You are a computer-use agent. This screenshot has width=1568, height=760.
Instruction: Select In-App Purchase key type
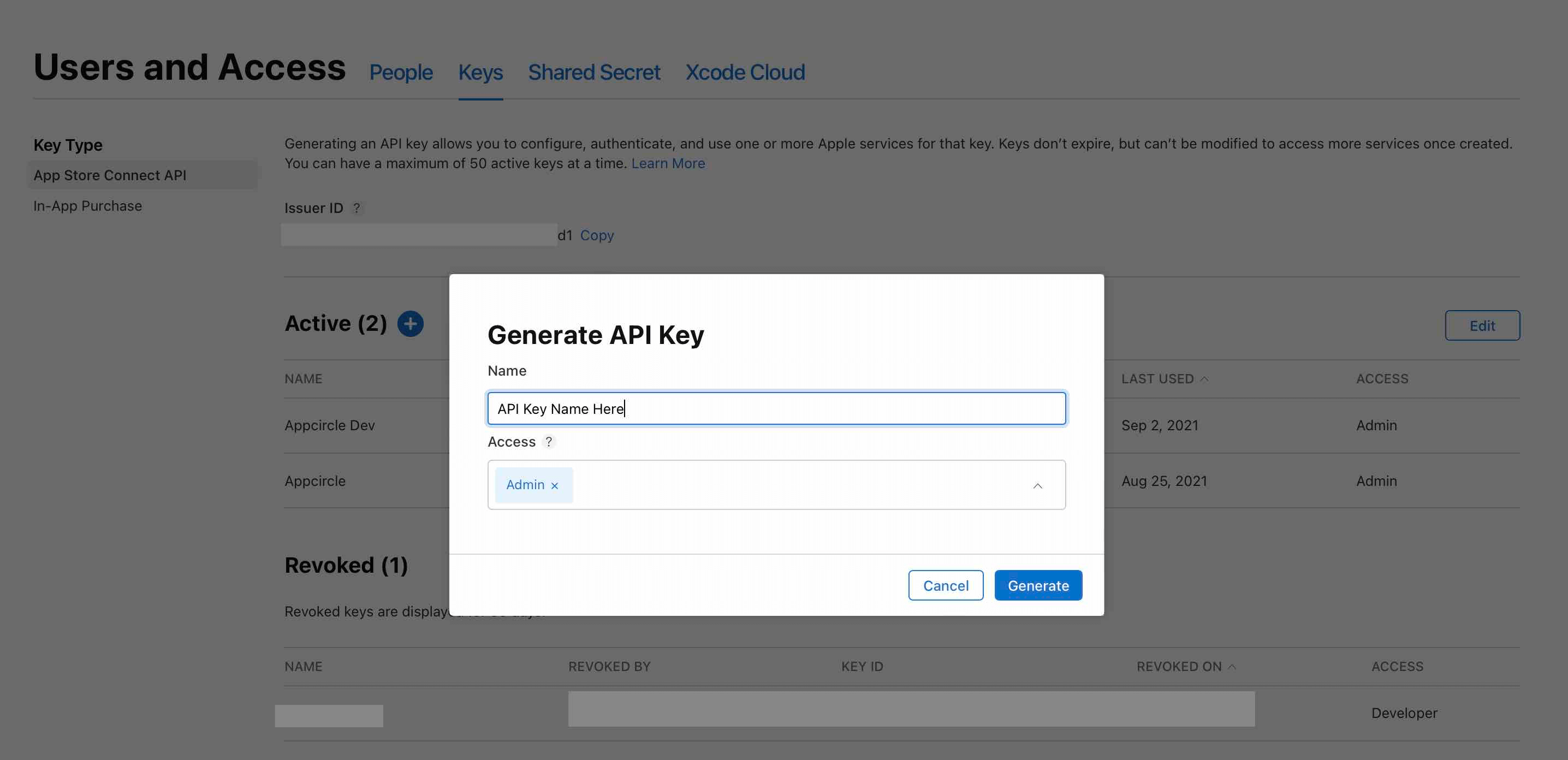pos(88,206)
